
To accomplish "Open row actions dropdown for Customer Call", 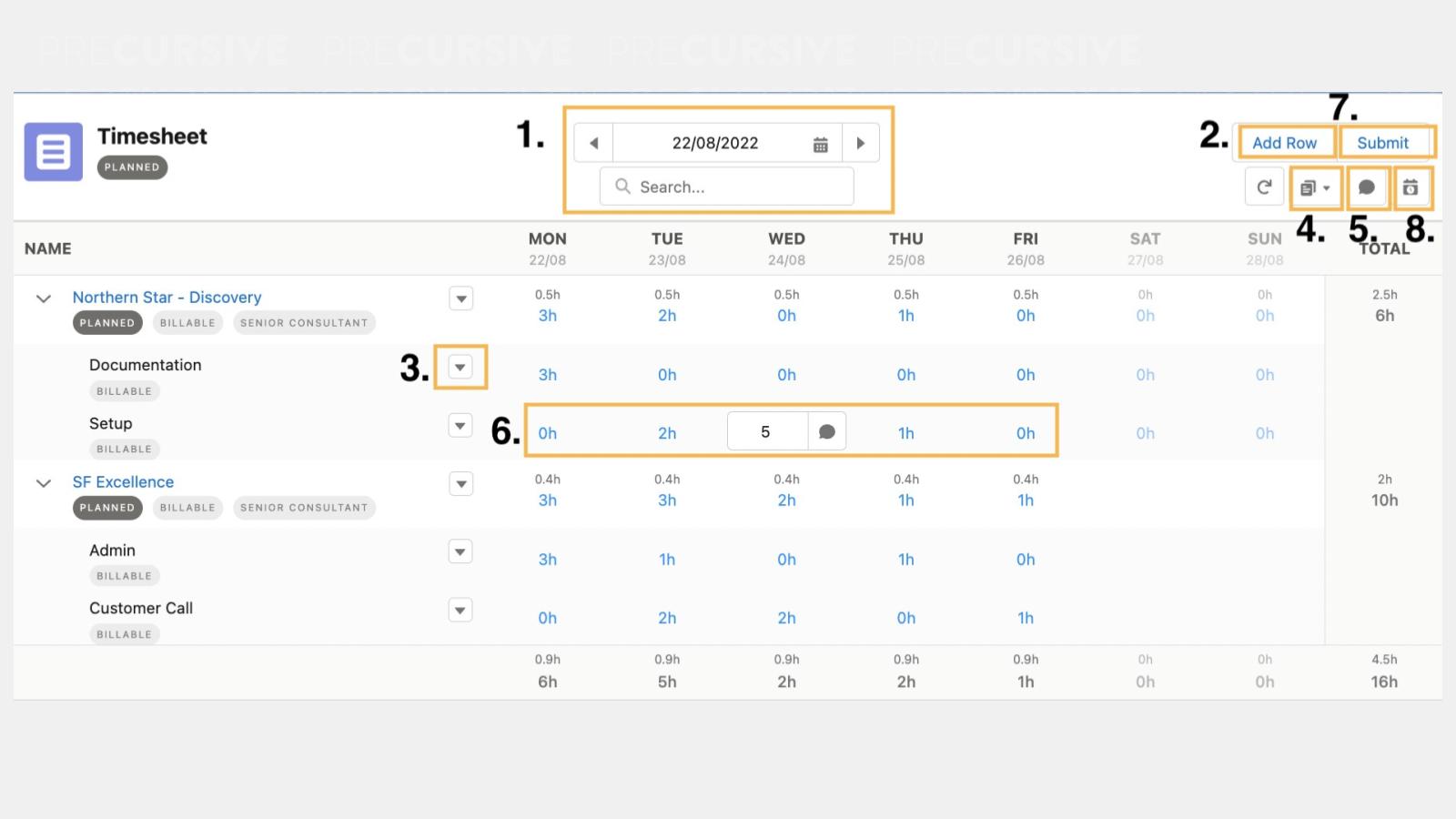I will pyautogui.click(x=460, y=610).
